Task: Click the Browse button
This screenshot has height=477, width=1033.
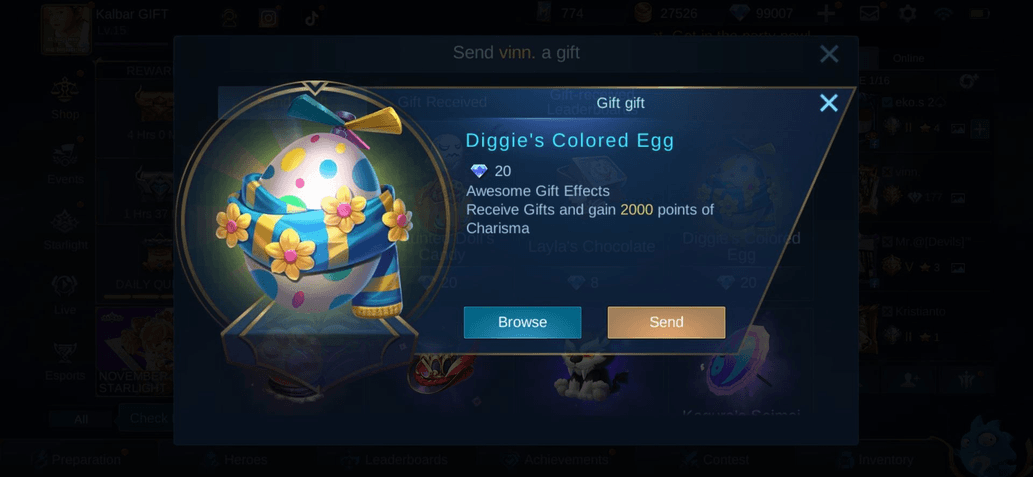Action: (522, 322)
